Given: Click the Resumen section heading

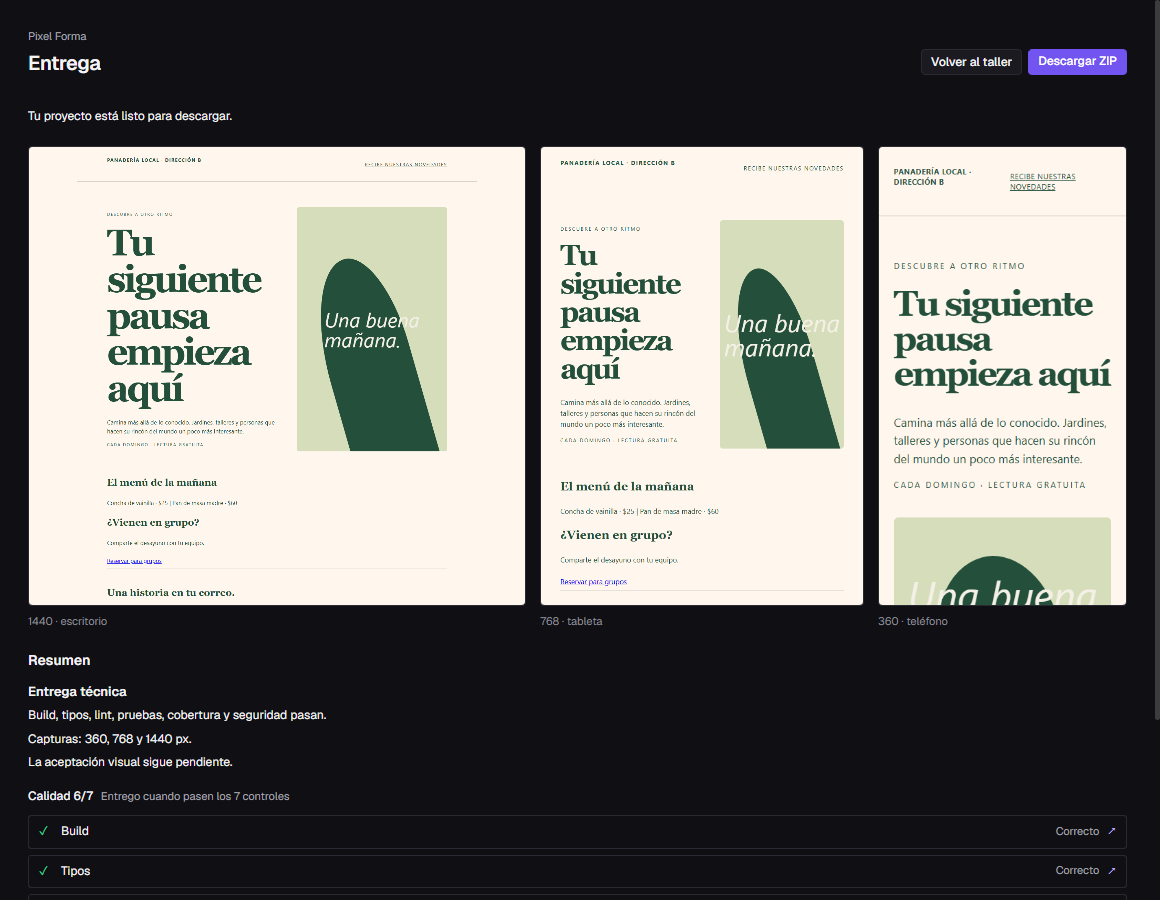Looking at the screenshot, I should [x=59, y=660].
